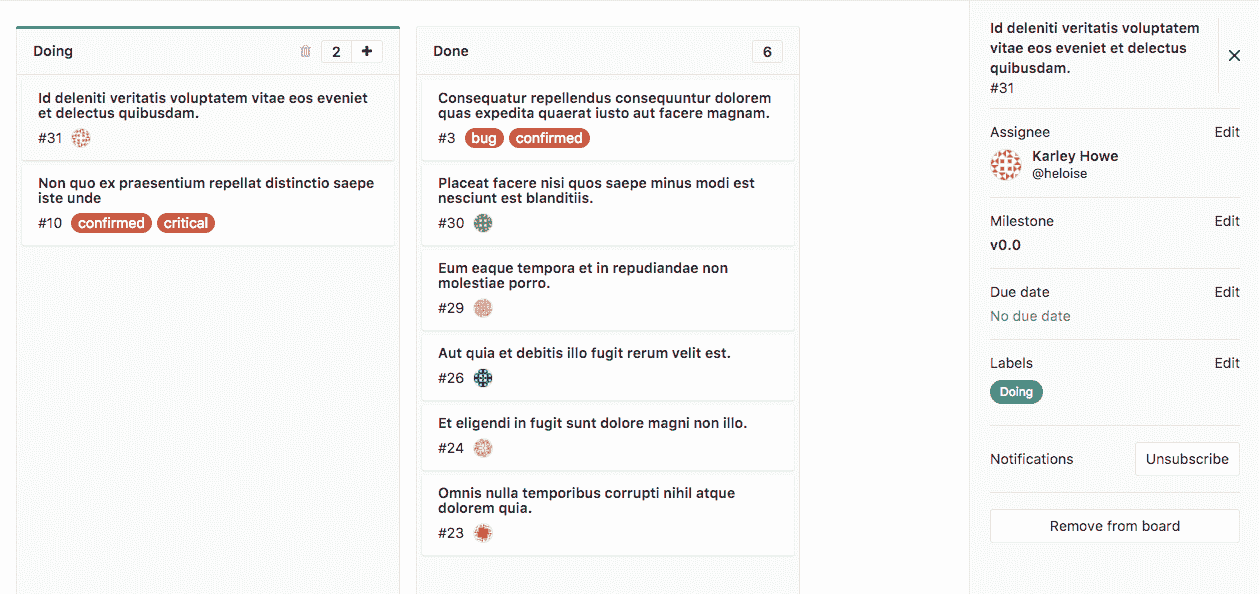
Task: Edit the Labels field
Action: tap(1227, 362)
